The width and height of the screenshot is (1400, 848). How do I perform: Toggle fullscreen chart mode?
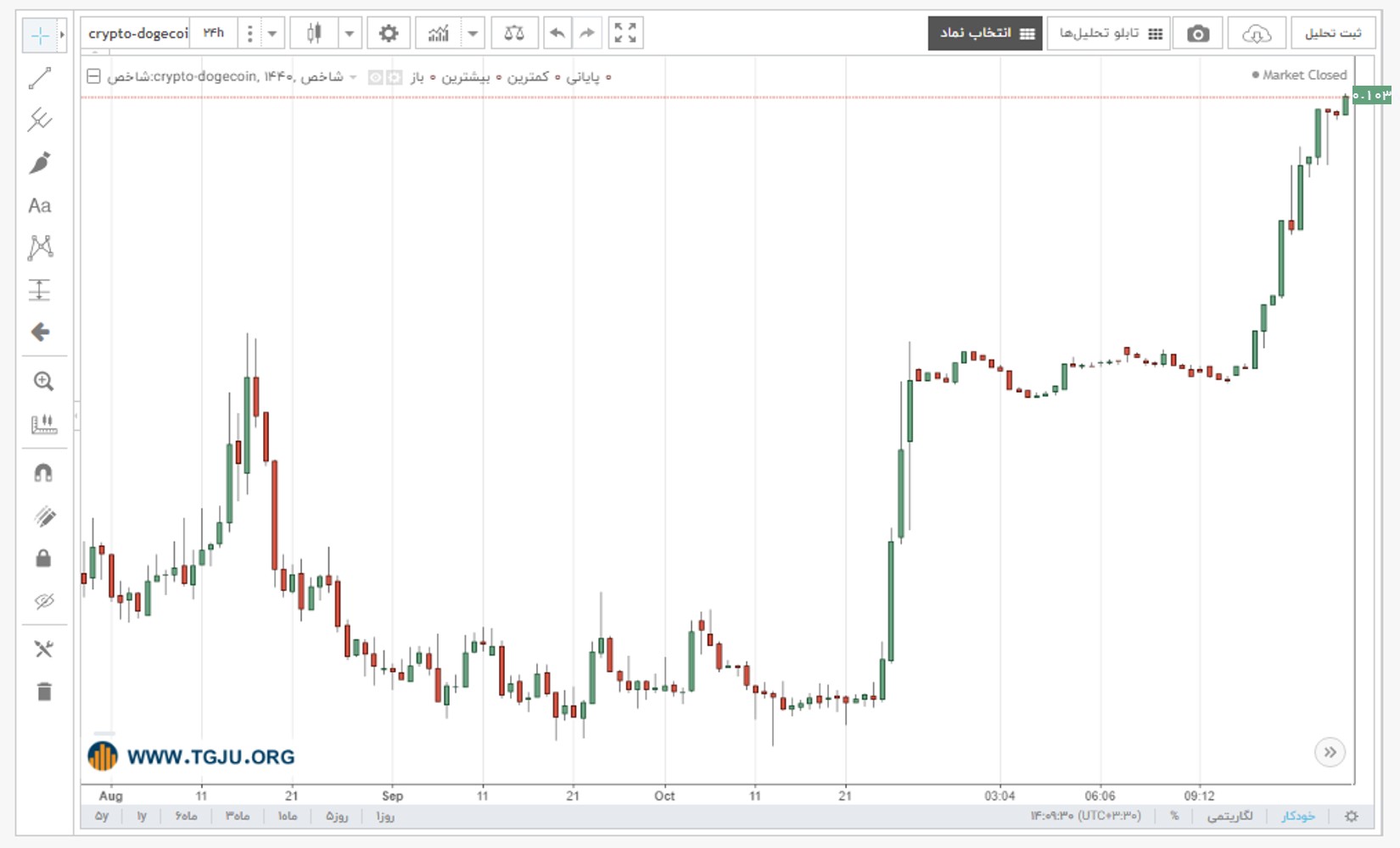click(625, 33)
